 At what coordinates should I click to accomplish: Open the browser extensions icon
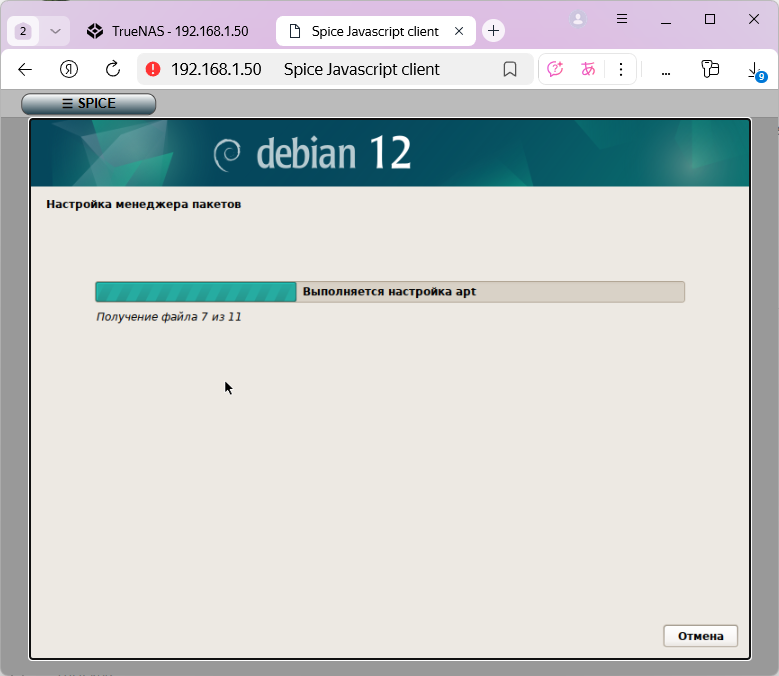point(710,69)
